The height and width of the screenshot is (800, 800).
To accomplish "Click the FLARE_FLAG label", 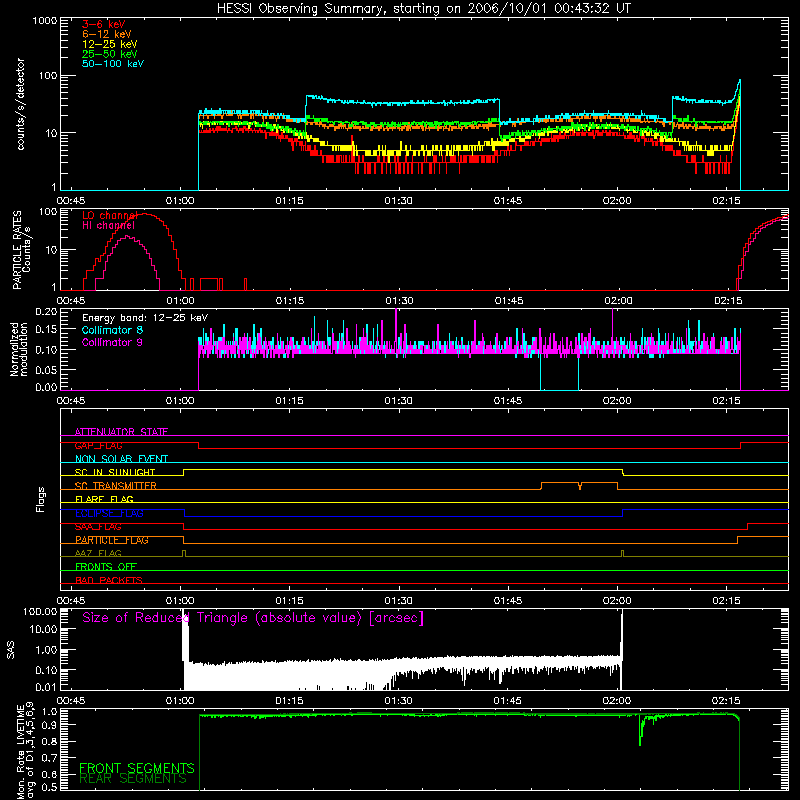I will pos(104,499).
